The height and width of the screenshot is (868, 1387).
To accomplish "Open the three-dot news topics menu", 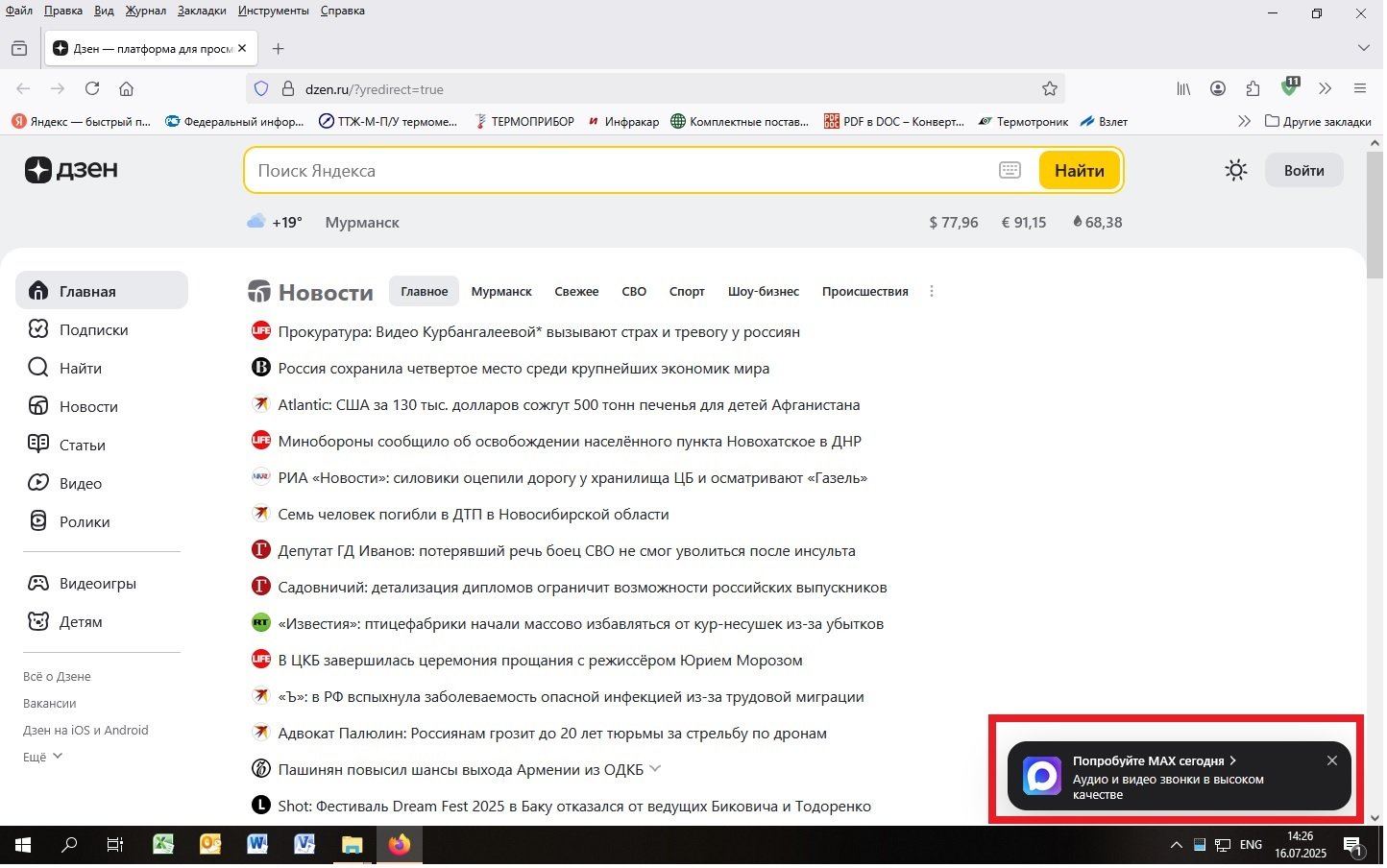I will pyautogui.click(x=932, y=291).
